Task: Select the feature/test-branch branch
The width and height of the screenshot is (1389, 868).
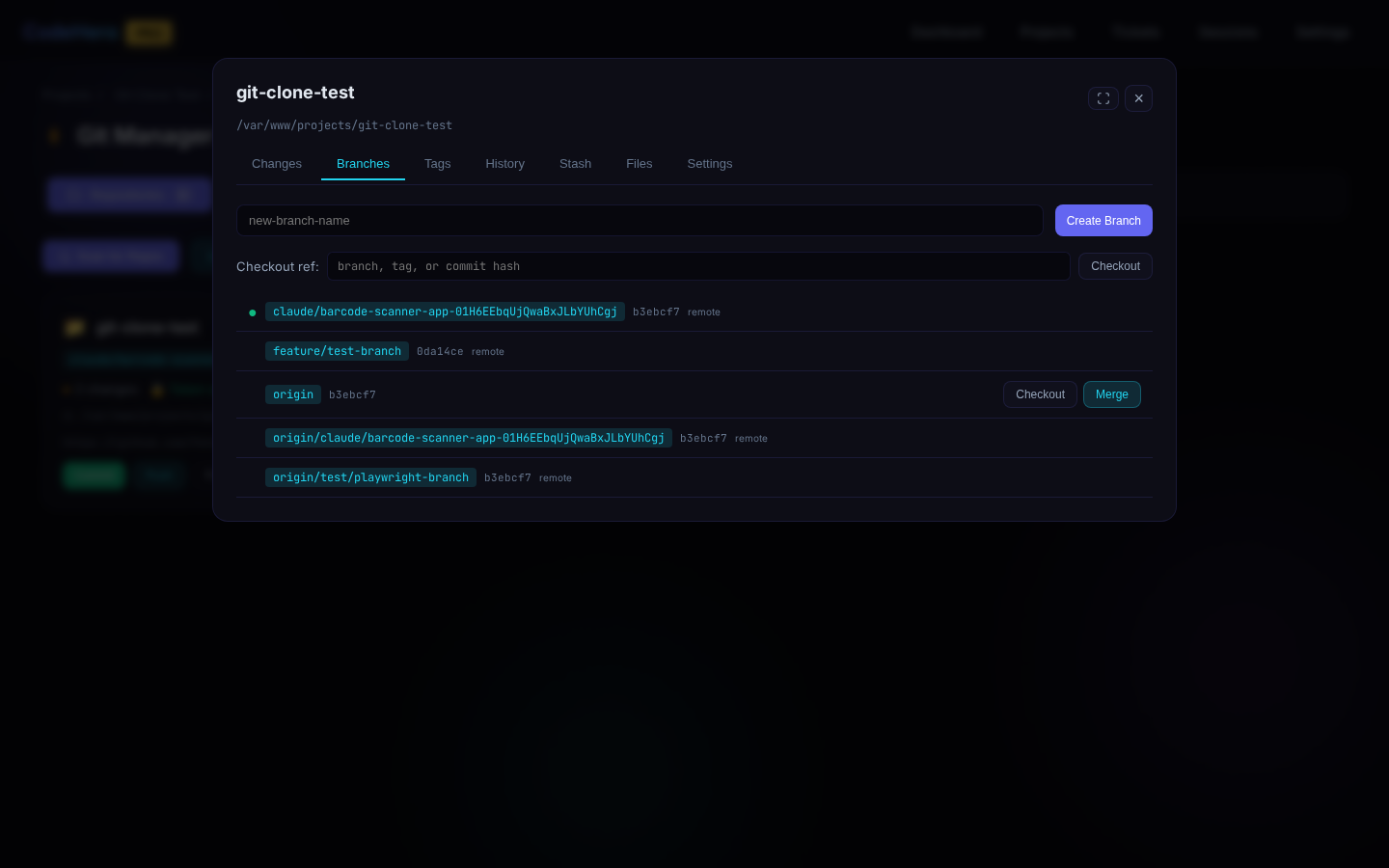Action: (337, 351)
